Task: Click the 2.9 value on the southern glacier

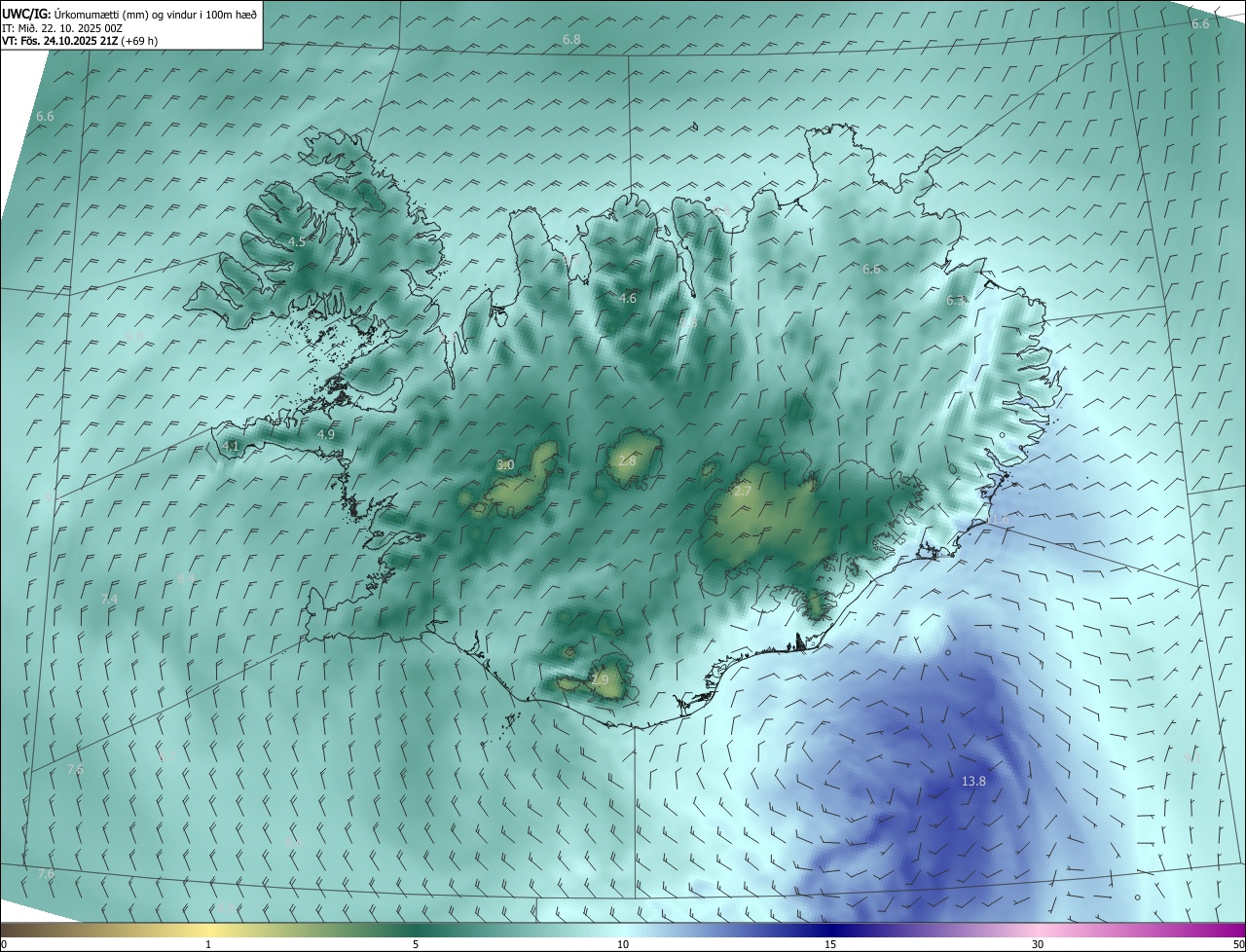Action: 600,679
